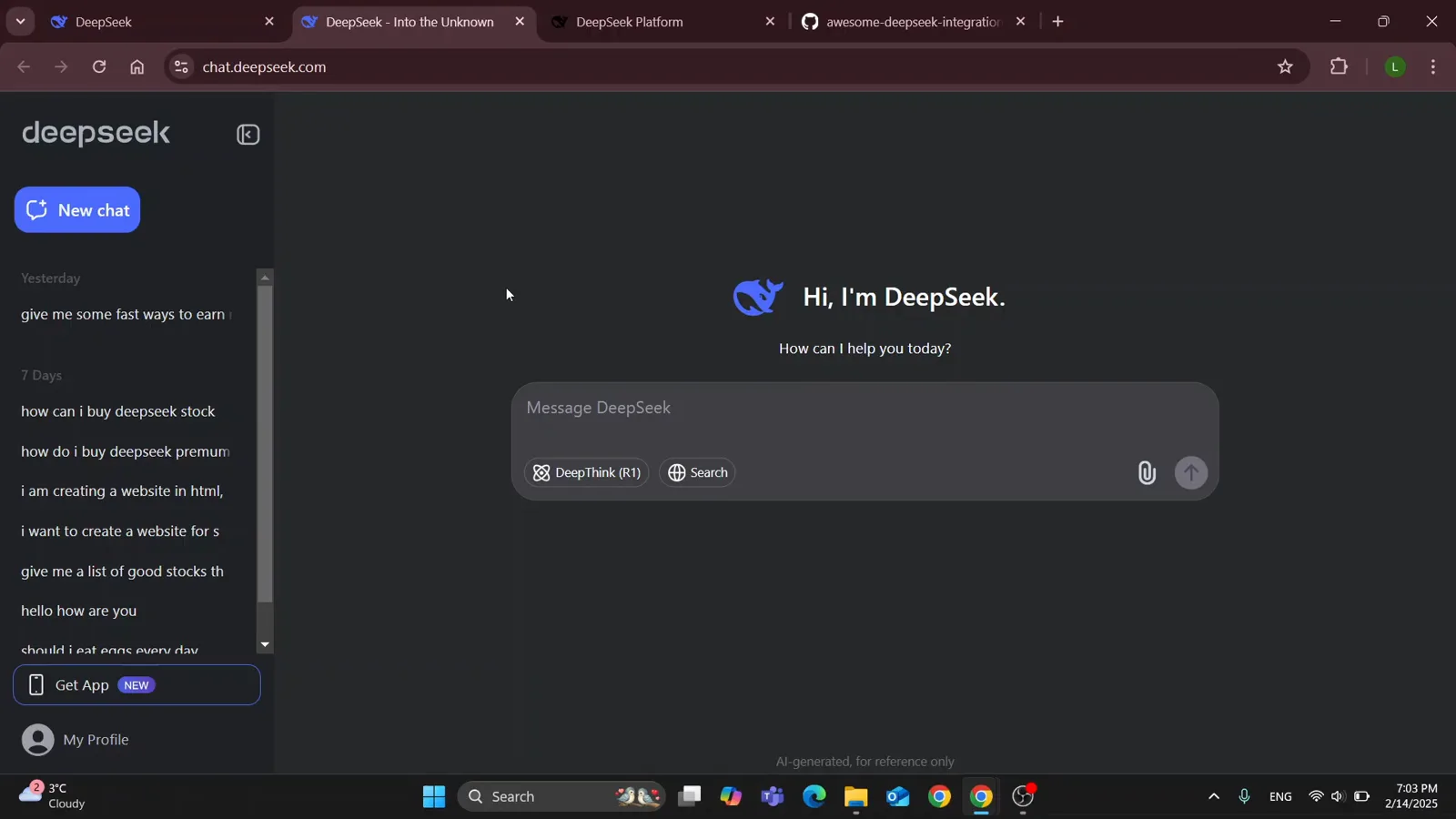1456x819 pixels.
Task: Go to browser home page
Action: pos(136,66)
